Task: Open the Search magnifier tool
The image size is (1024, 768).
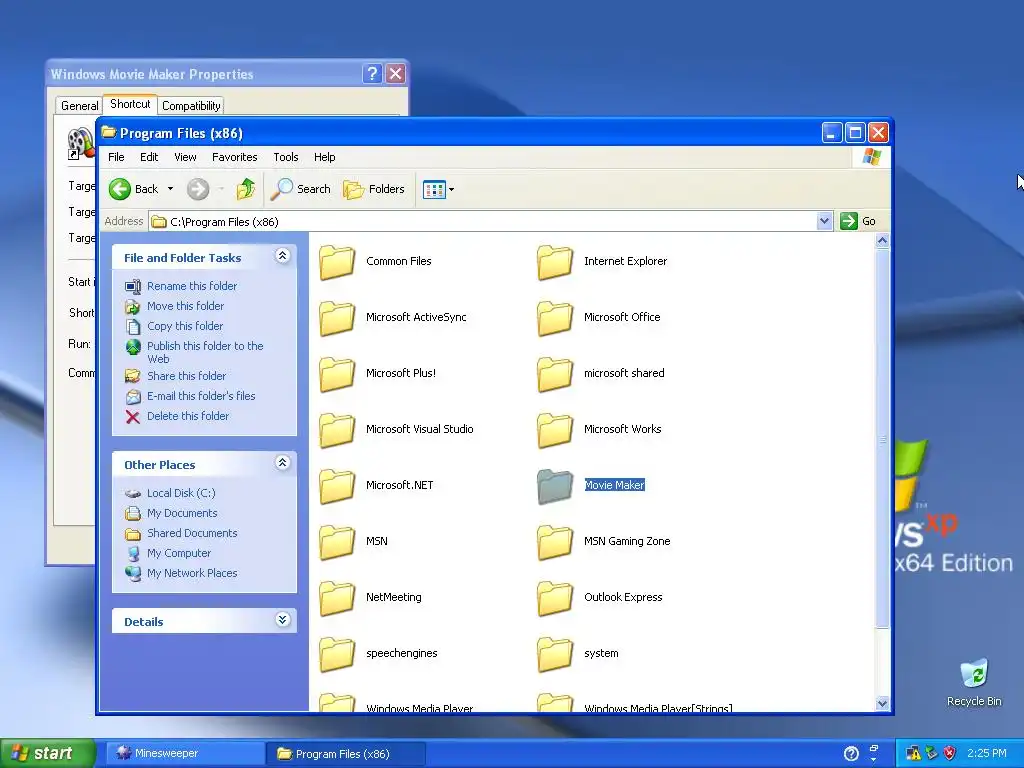Action: (300, 189)
